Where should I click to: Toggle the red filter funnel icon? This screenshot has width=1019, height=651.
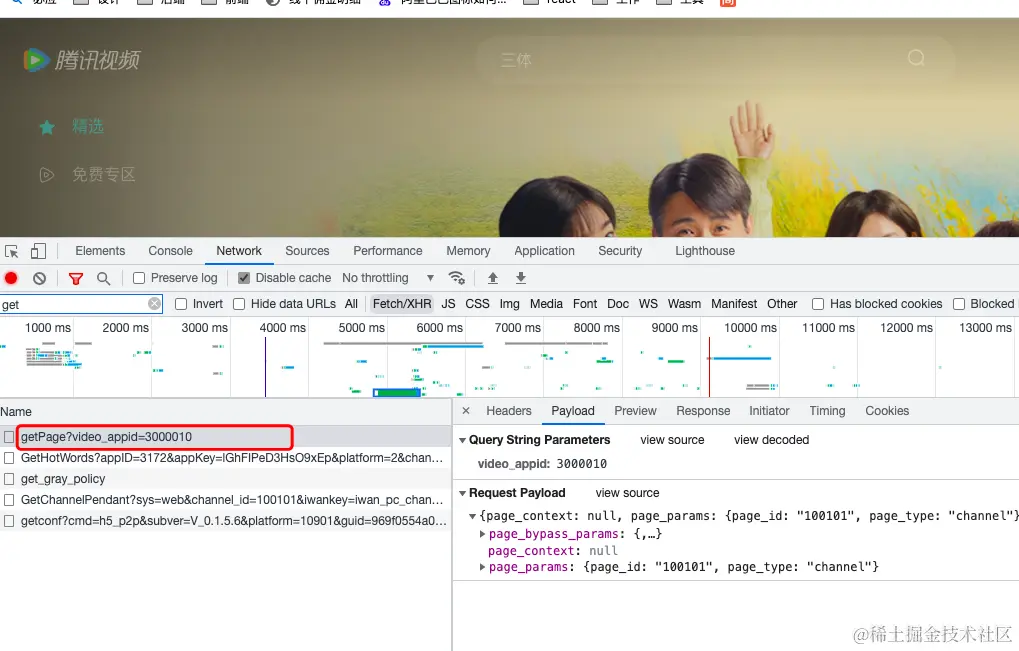click(x=76, y=279)
